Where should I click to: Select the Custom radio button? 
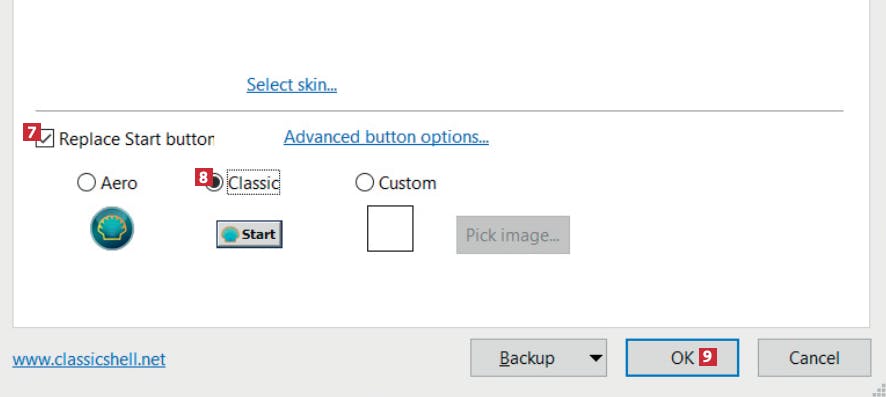point(364,182)
